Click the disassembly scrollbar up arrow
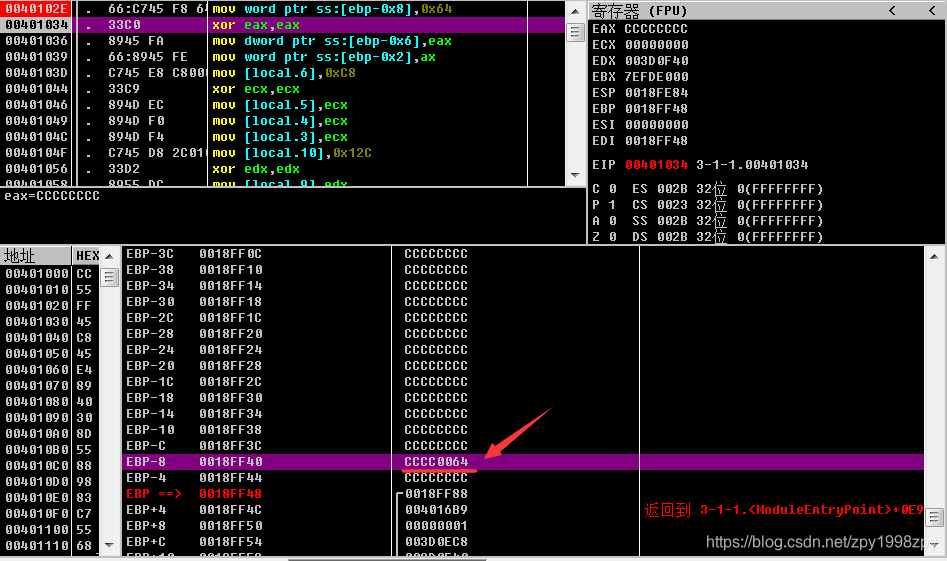The width and height of the screenshot is (947, 561). [576, 11]
